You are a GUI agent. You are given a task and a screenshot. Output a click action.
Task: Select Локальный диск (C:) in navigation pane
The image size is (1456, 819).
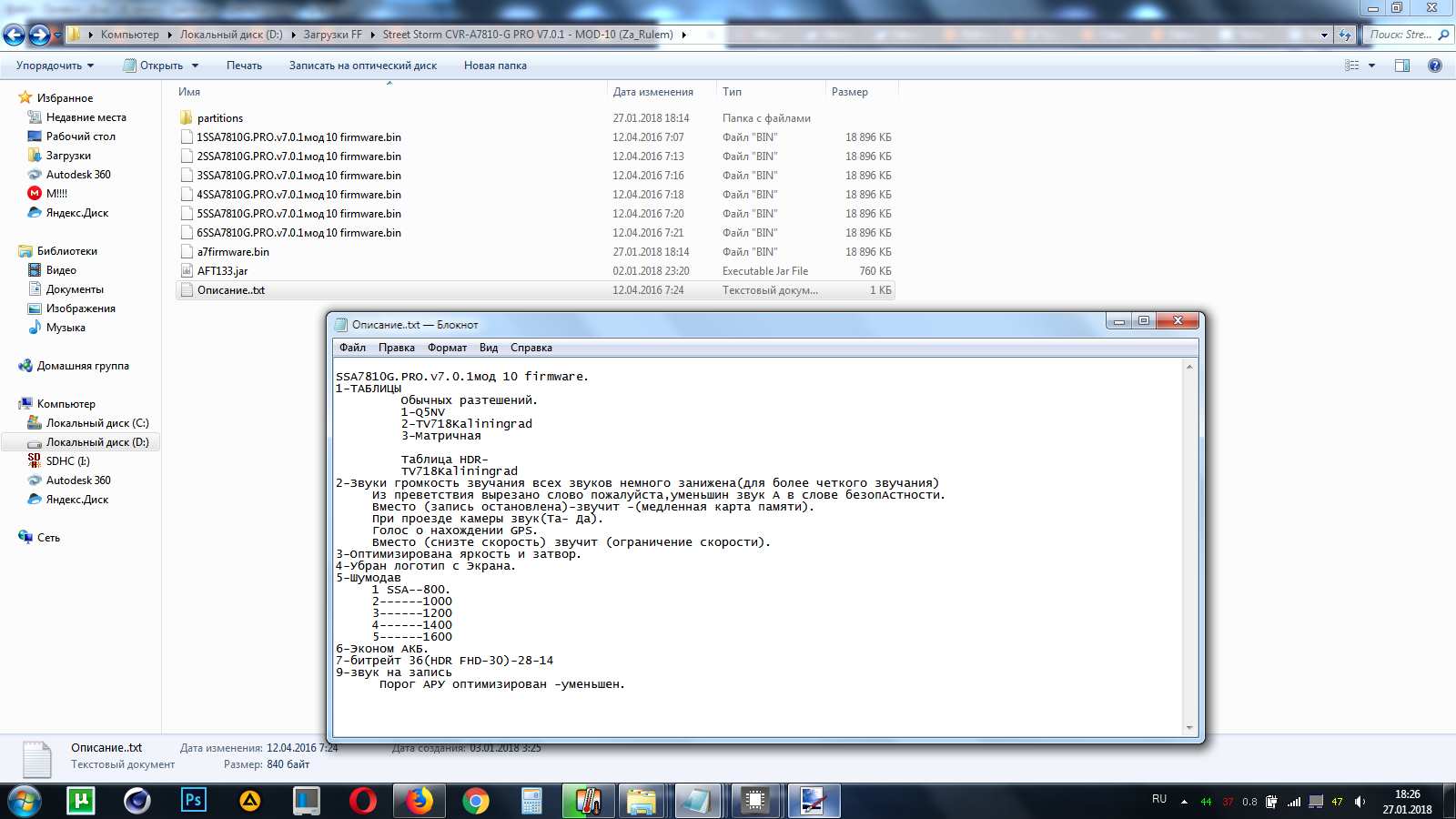96,423
